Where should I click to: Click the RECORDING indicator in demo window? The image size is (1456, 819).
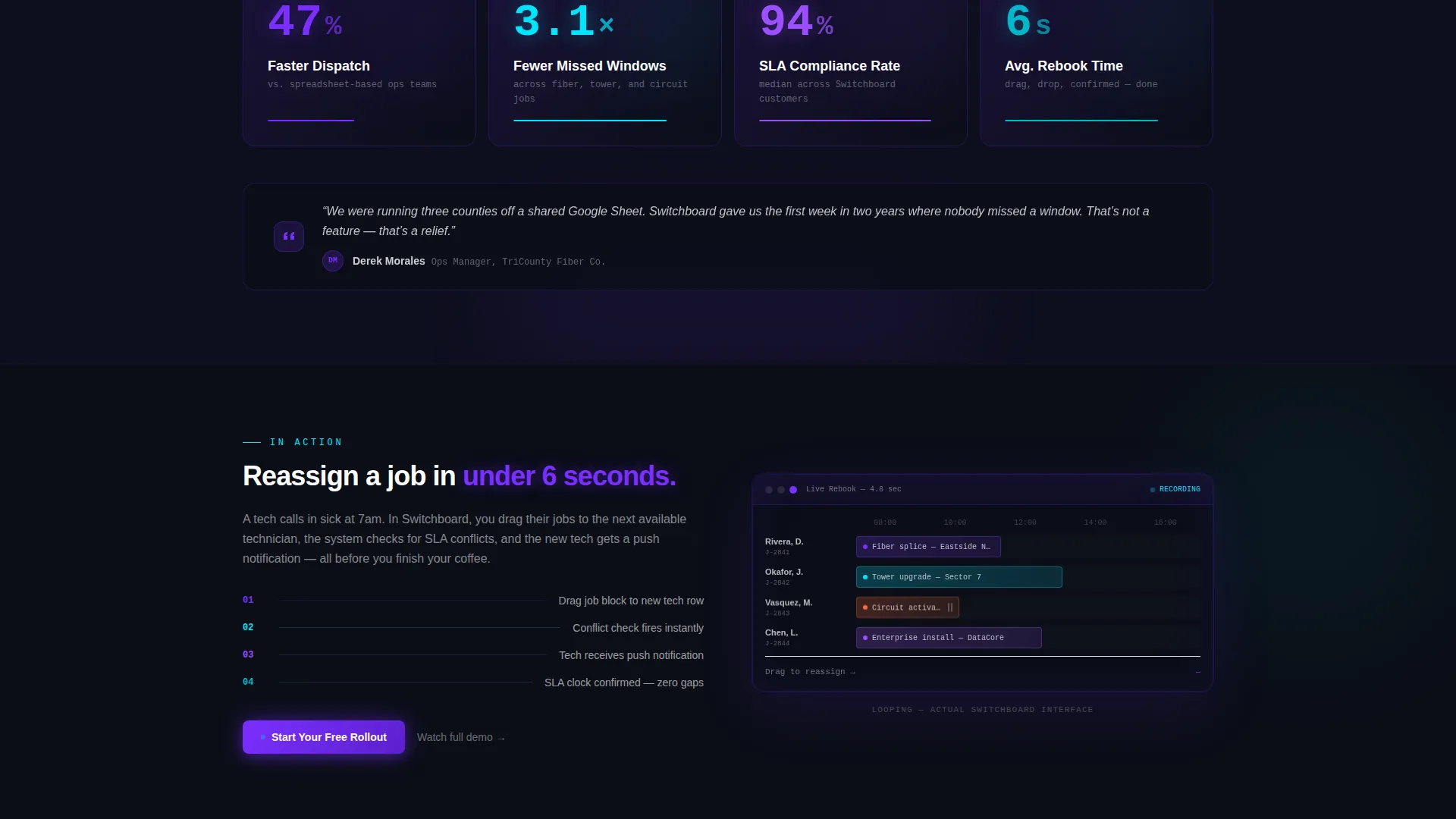point(1175,489)
